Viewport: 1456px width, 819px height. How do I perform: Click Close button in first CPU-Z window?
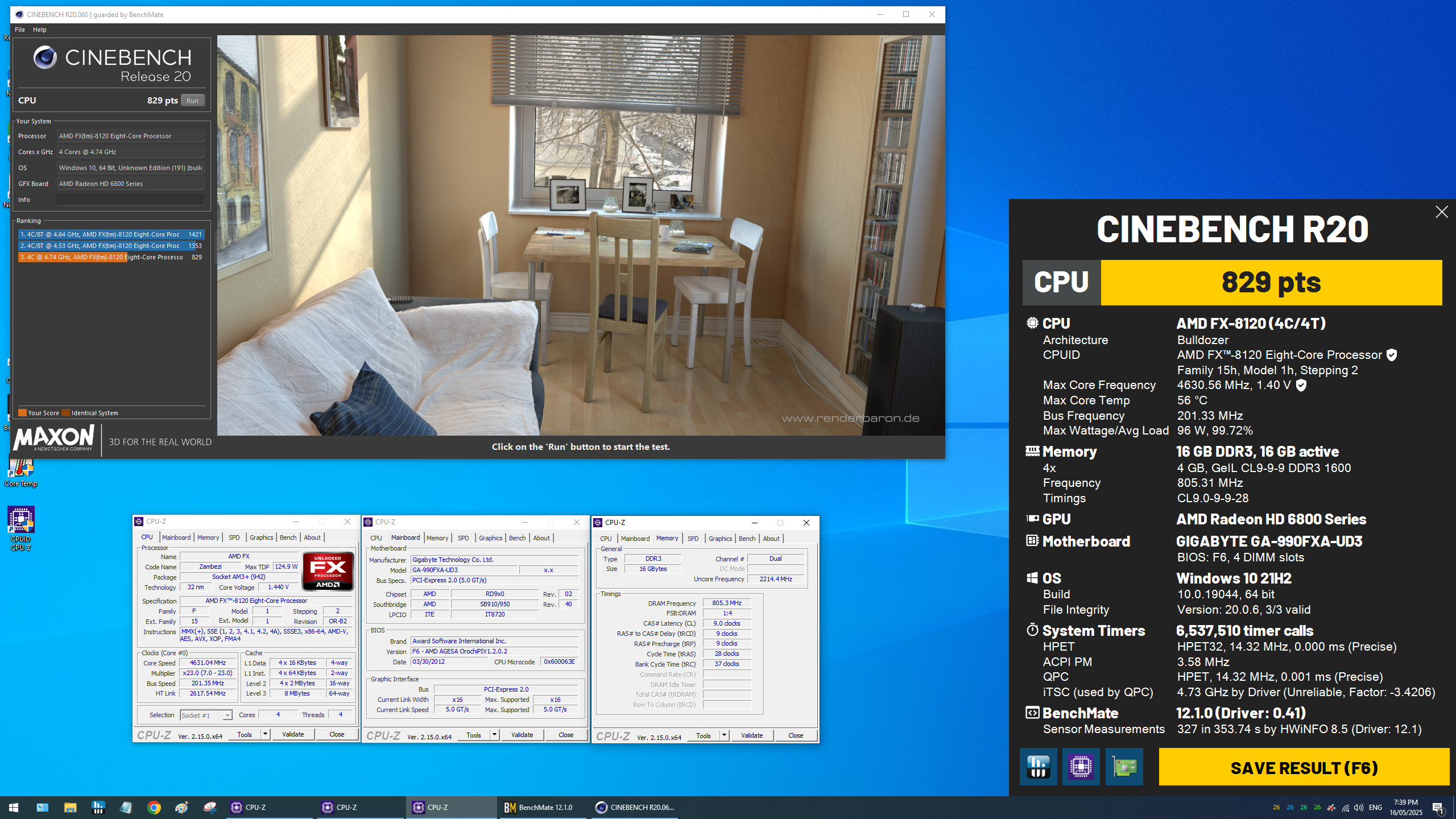click(x=337, y=734)
